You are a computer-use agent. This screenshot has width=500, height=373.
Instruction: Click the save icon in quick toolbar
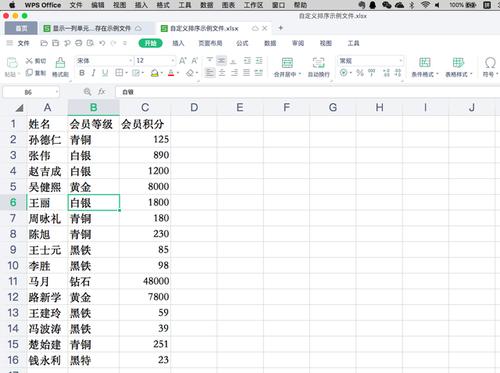(55, 43)
